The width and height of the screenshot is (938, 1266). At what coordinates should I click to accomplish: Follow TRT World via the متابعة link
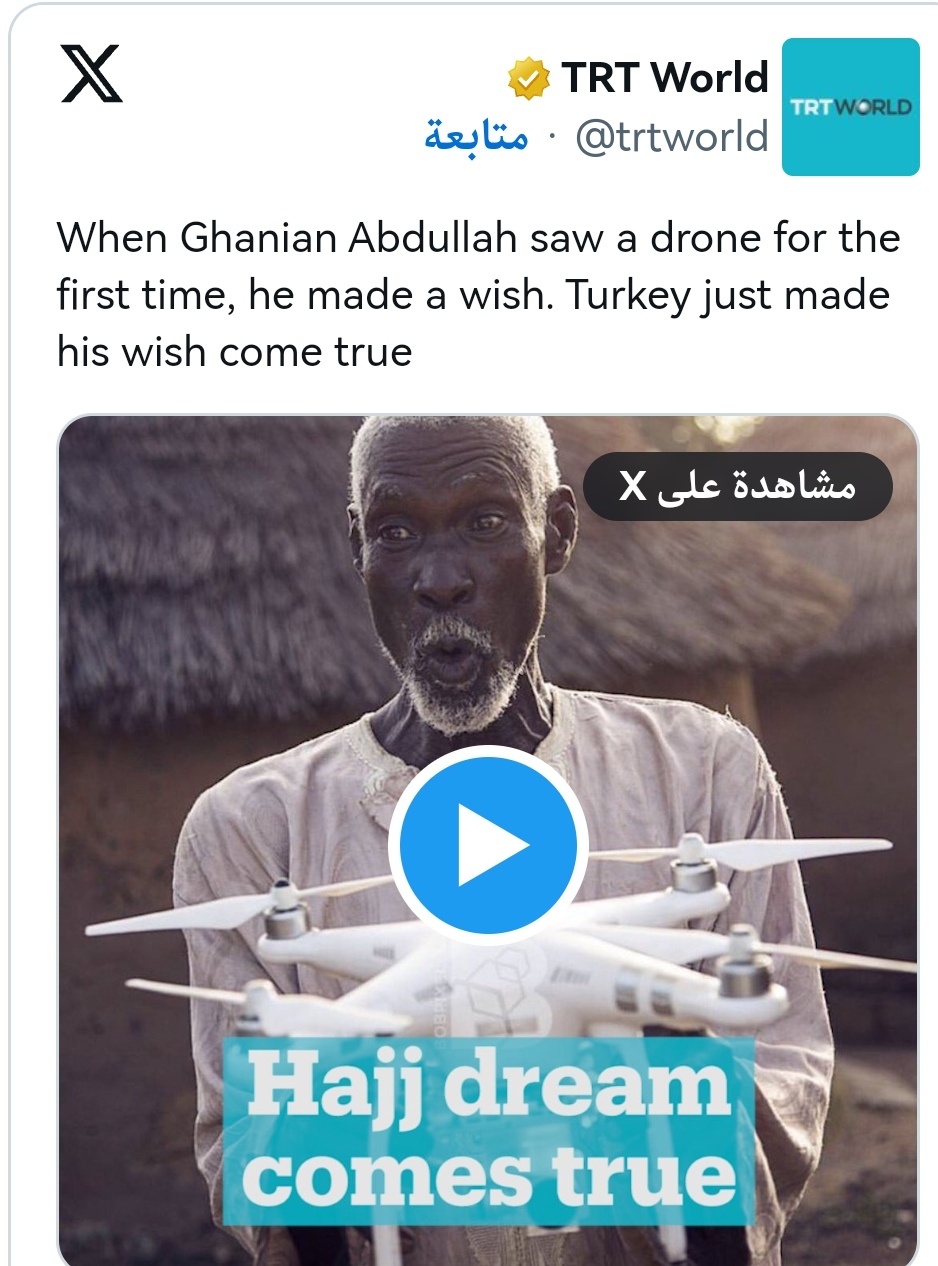coord(475,135)
